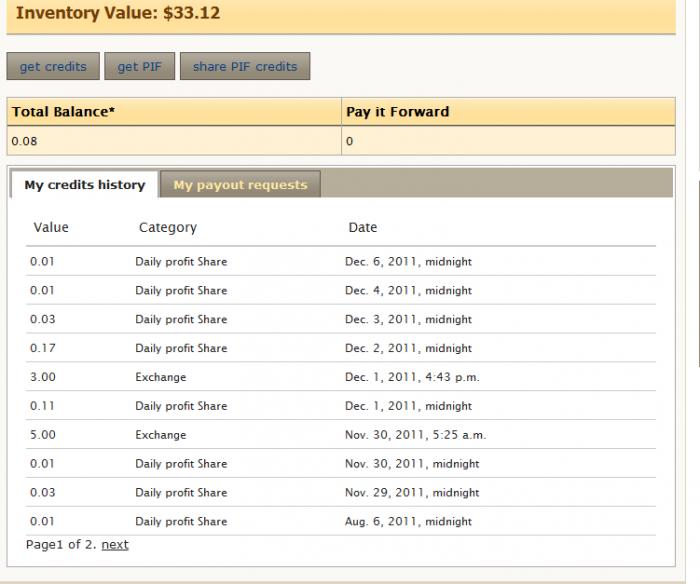The width and height of the screenshot is (700, 584).
Task: Click the Total Balance* header cell
Action: [x=174, y=112]
